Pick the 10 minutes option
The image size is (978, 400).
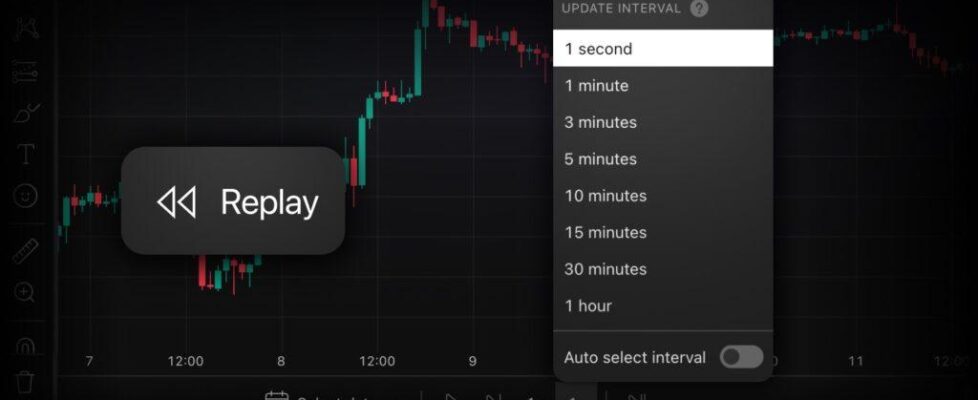[x=662, y=196]
